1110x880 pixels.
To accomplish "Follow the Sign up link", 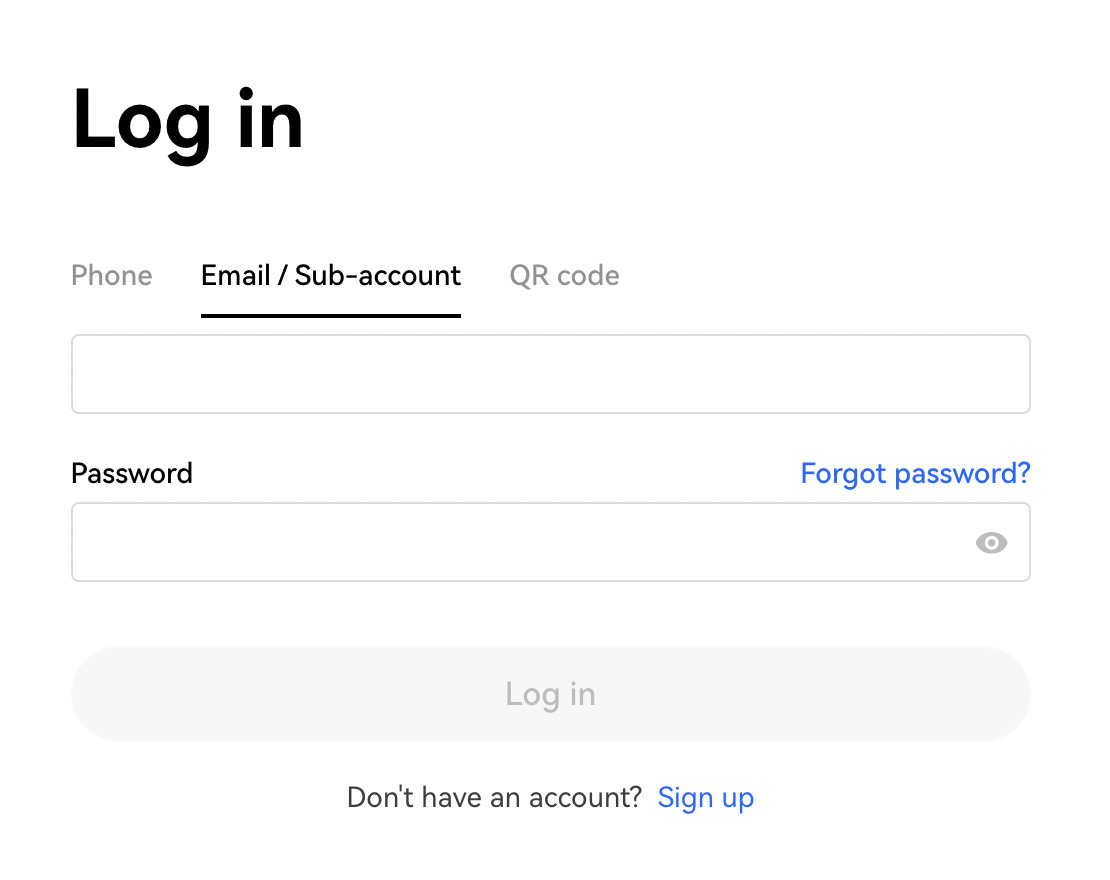I will click(706, 797).
